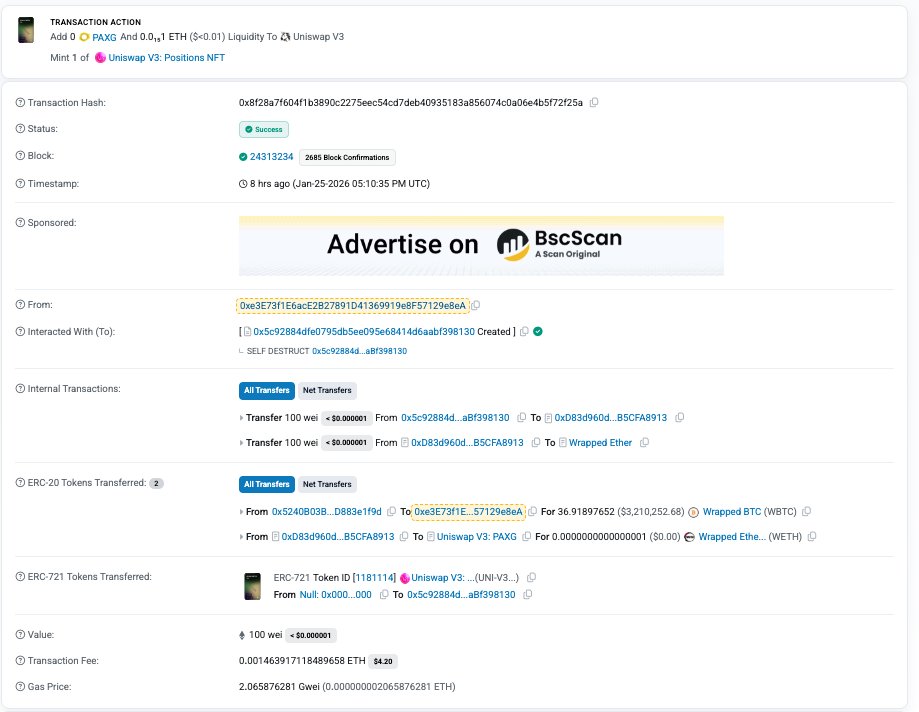
Task: Copy the From address
Action: point(476,305)
